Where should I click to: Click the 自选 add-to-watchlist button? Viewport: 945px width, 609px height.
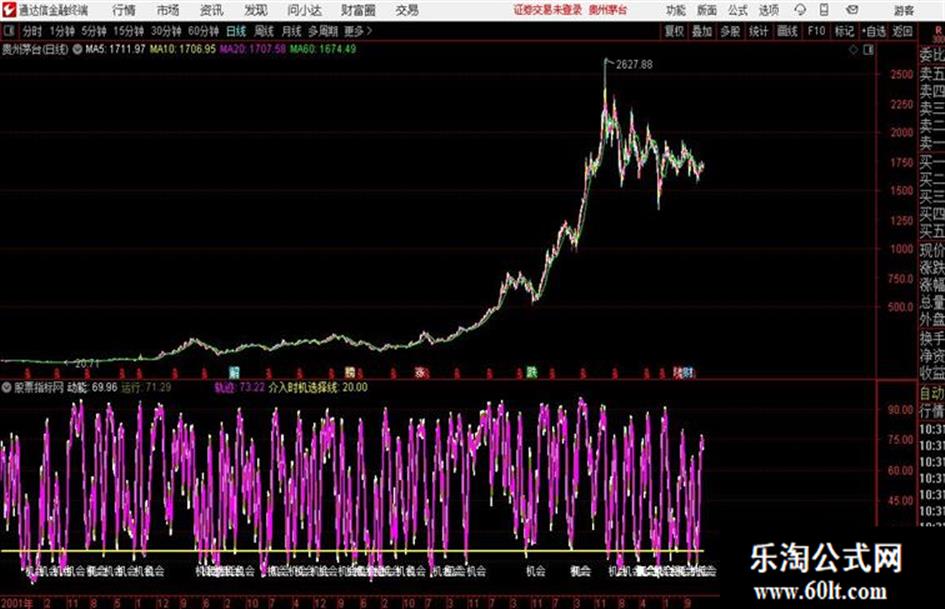point(873,31)
